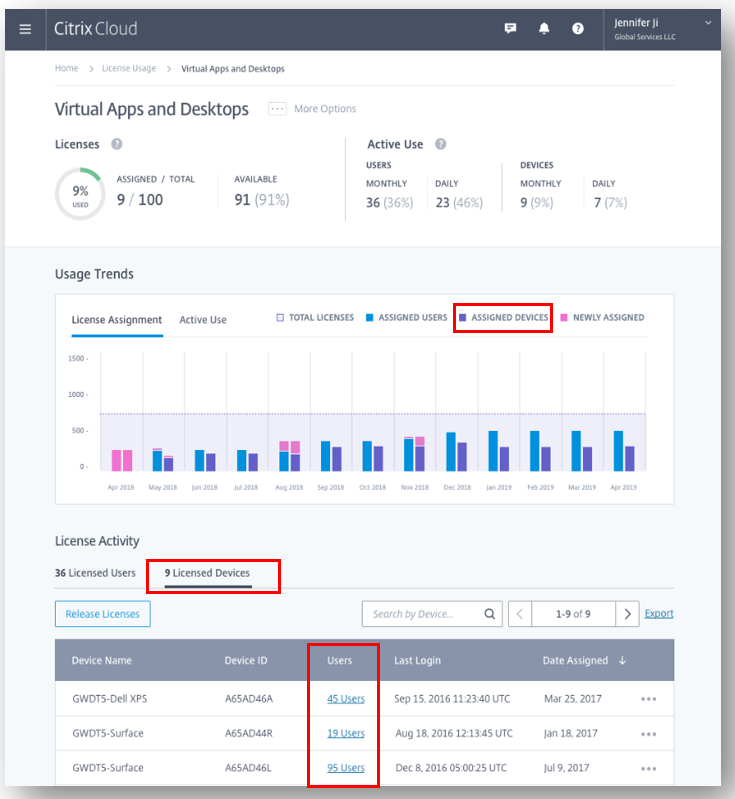Click the Apr 2019 assigned users bar
Viewport: 735px width, 799px height.
(618, 451)
